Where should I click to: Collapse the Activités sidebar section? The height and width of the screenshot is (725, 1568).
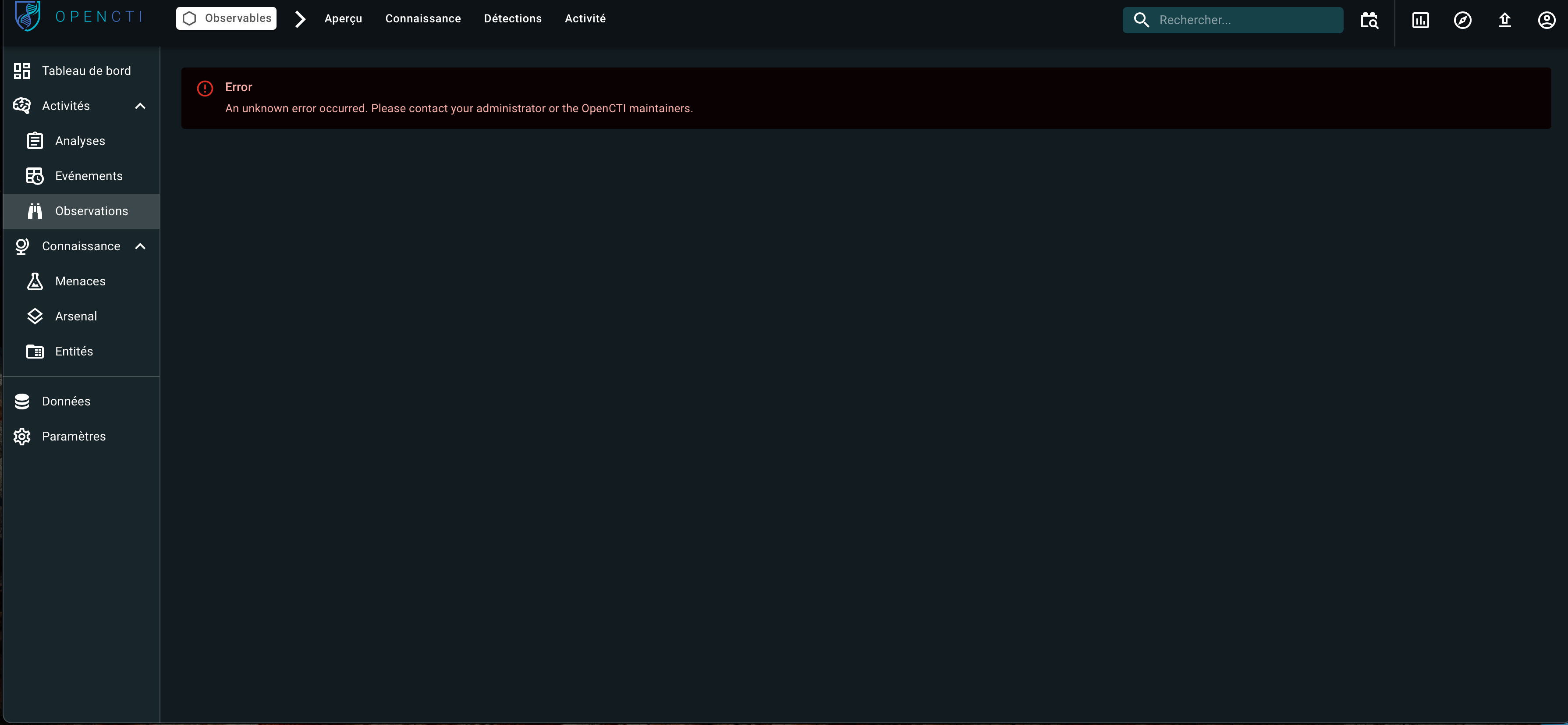[x=140, y=106]
